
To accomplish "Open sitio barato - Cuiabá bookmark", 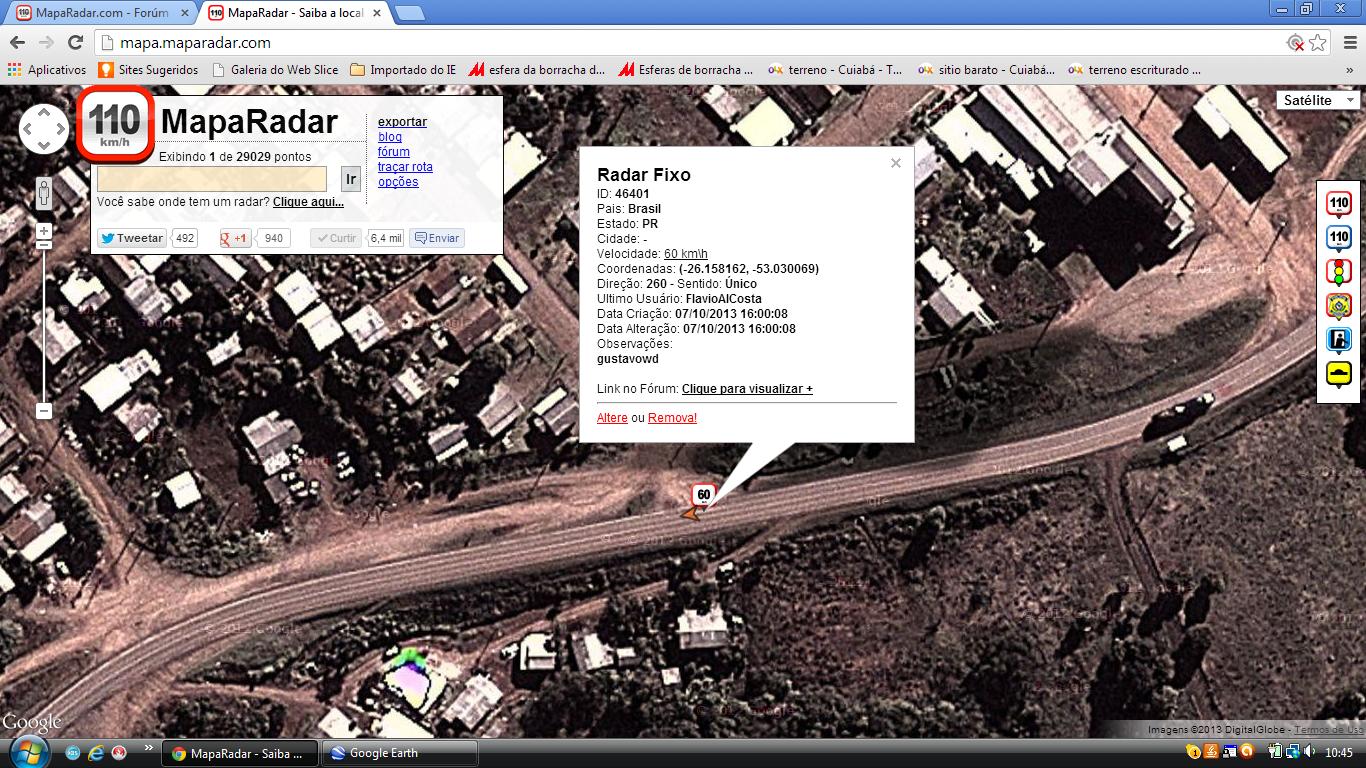I will pos(986,70).
